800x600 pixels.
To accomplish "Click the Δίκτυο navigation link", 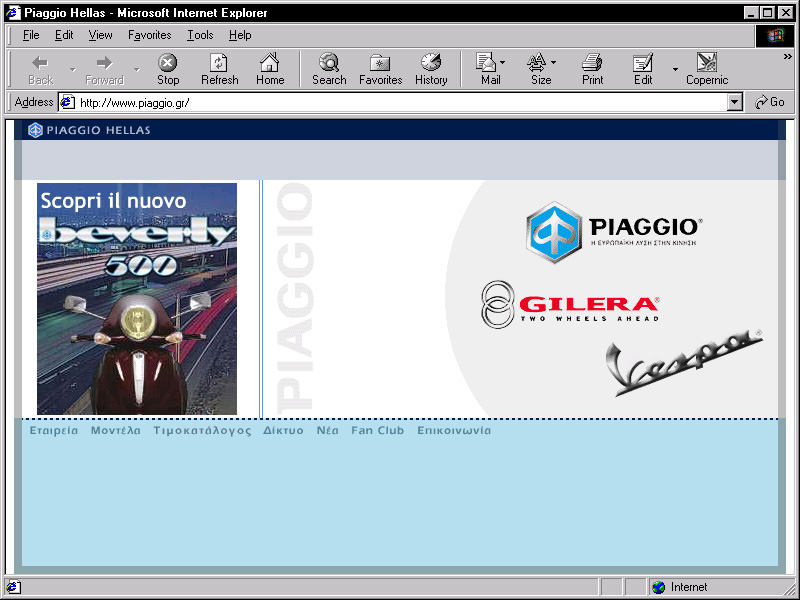I will (283, 430).
